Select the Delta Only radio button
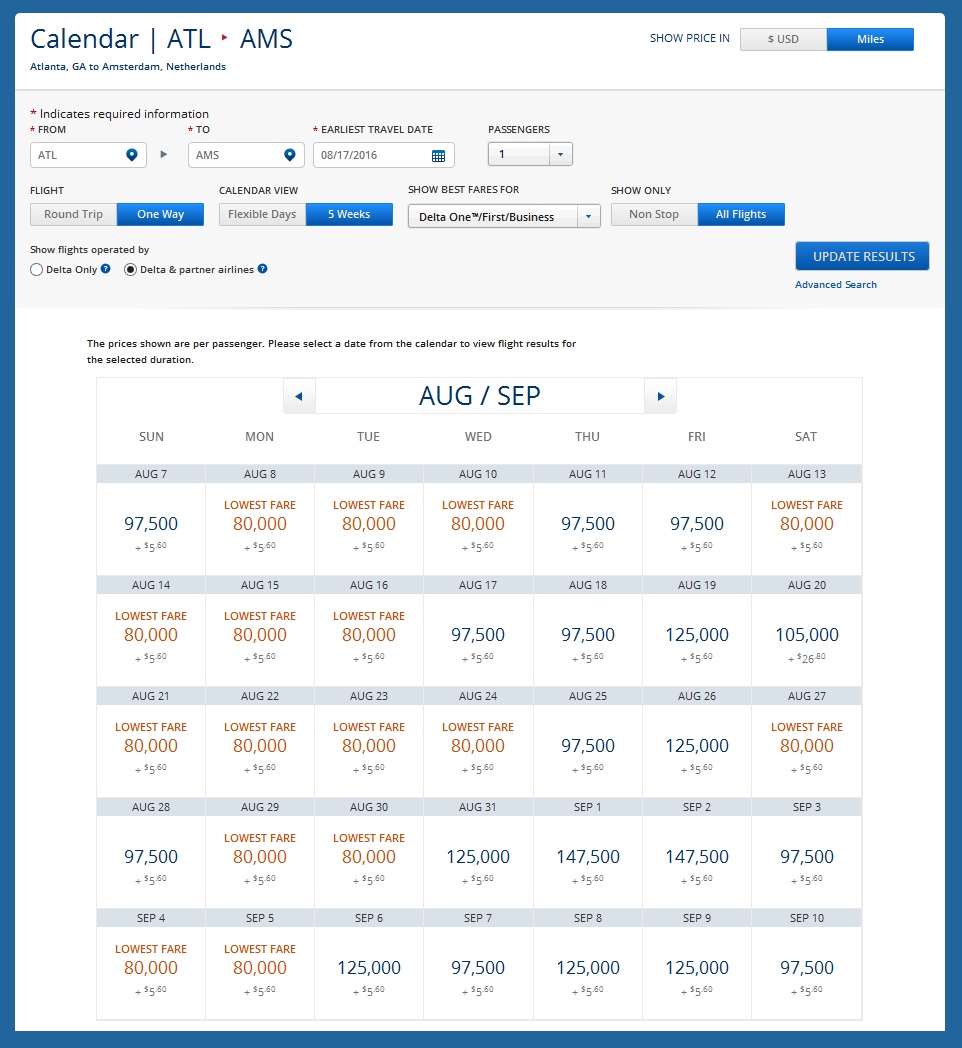Image resolution: width=962 pixels, height=1048 pixels. (37, 270)
